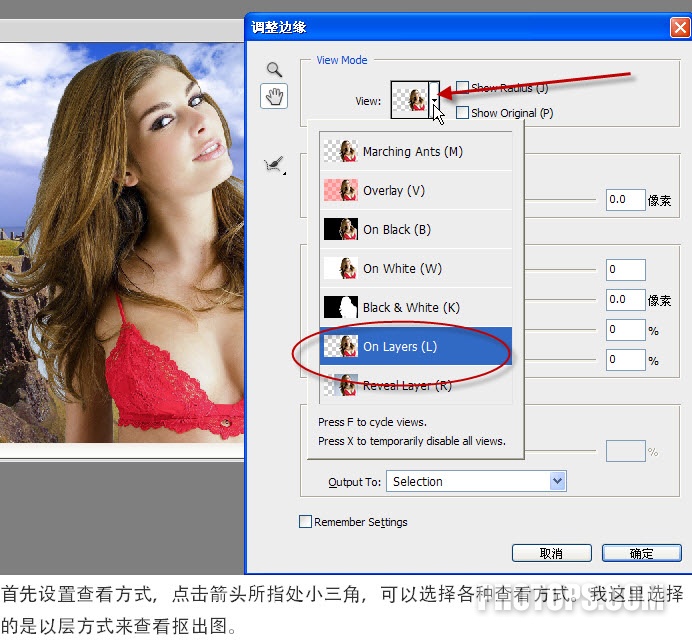Click the disabled empty % input field
Screen dimensions: 692x642
(625, 451)
